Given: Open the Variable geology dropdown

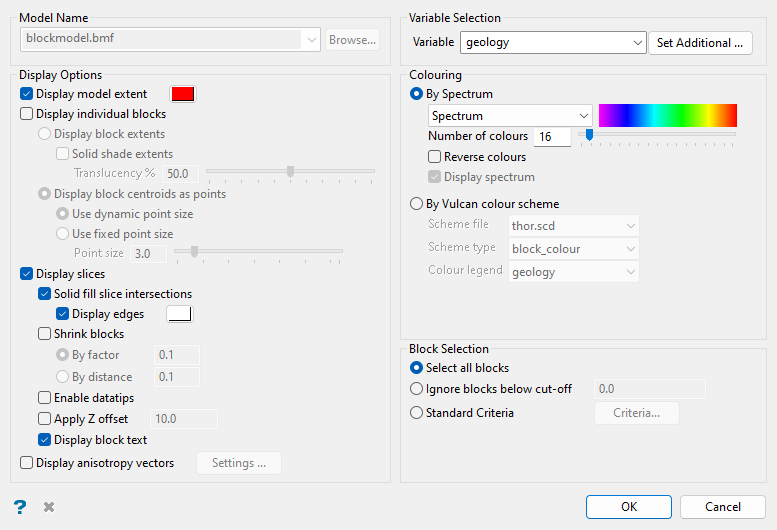Looking at the screenshot, I should (x=638, y=43).
